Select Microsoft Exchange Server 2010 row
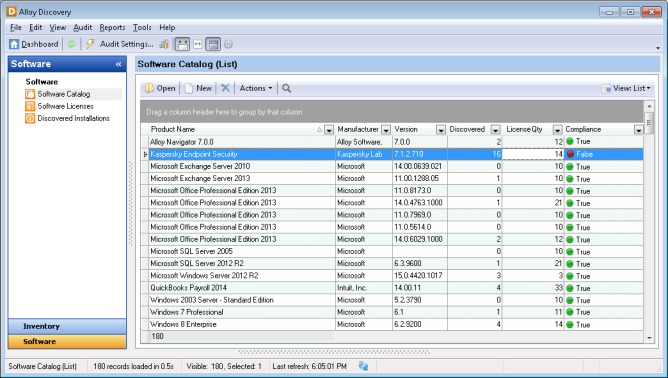The height and width of the screenshot is (378, 668). pyautogui.click(x=392, y=166)
